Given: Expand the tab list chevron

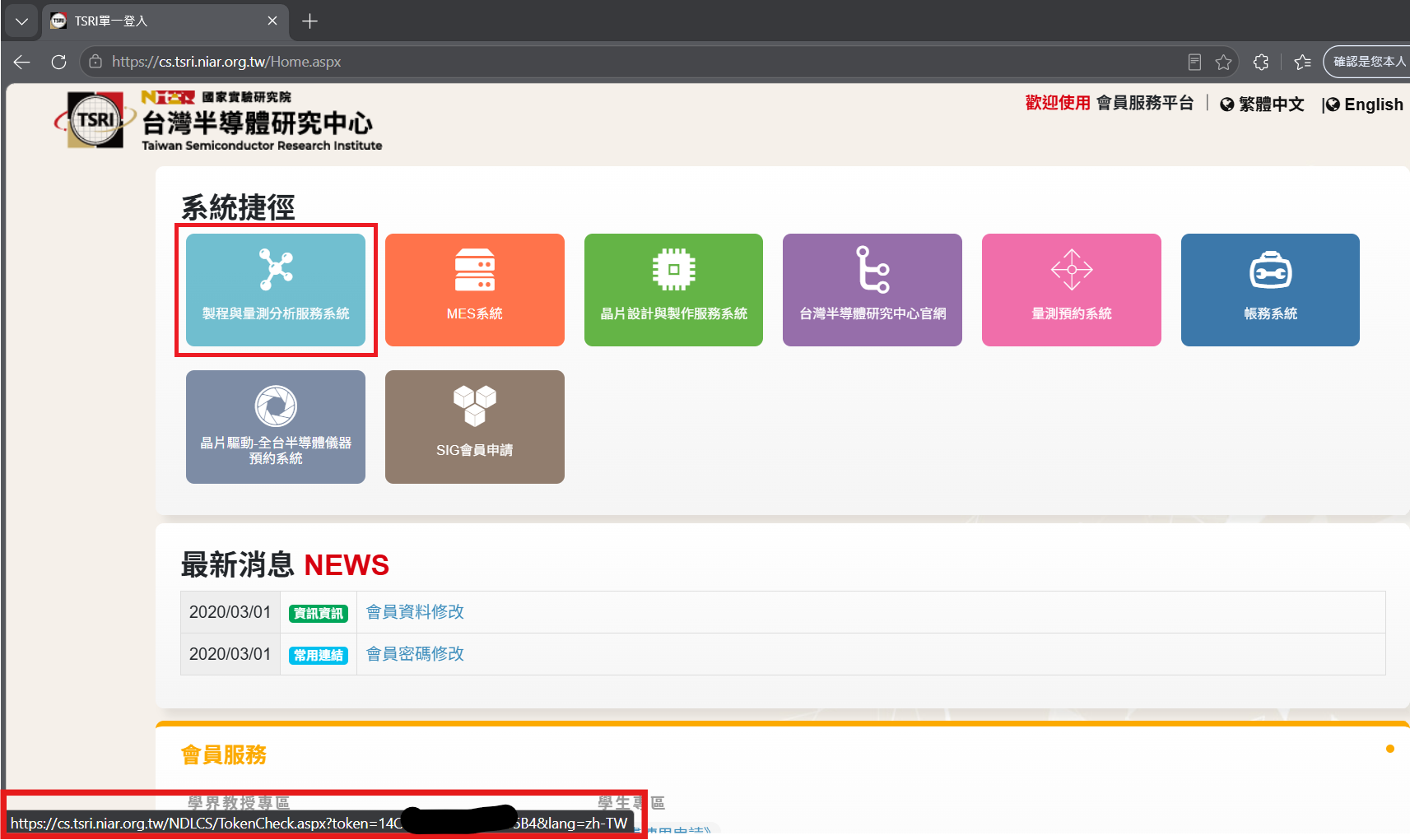Looking at the screenshot, I should (x=21, y=21).
